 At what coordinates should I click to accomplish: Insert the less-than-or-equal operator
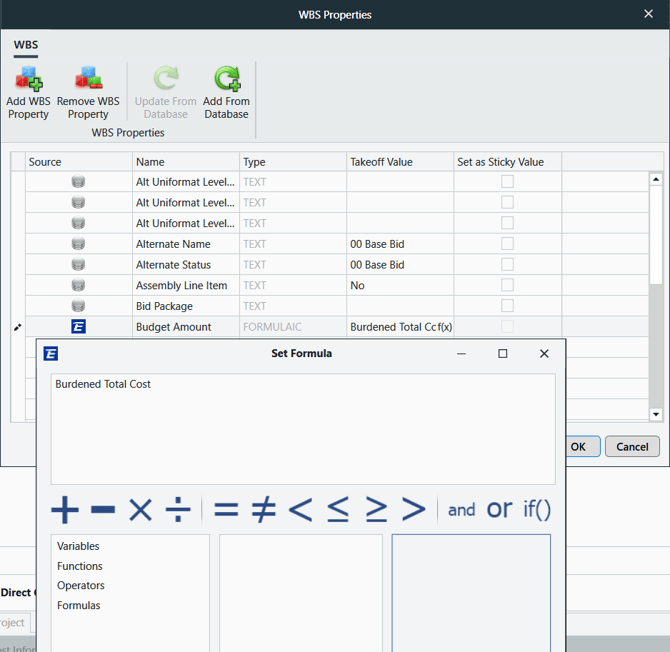[338, 510]
